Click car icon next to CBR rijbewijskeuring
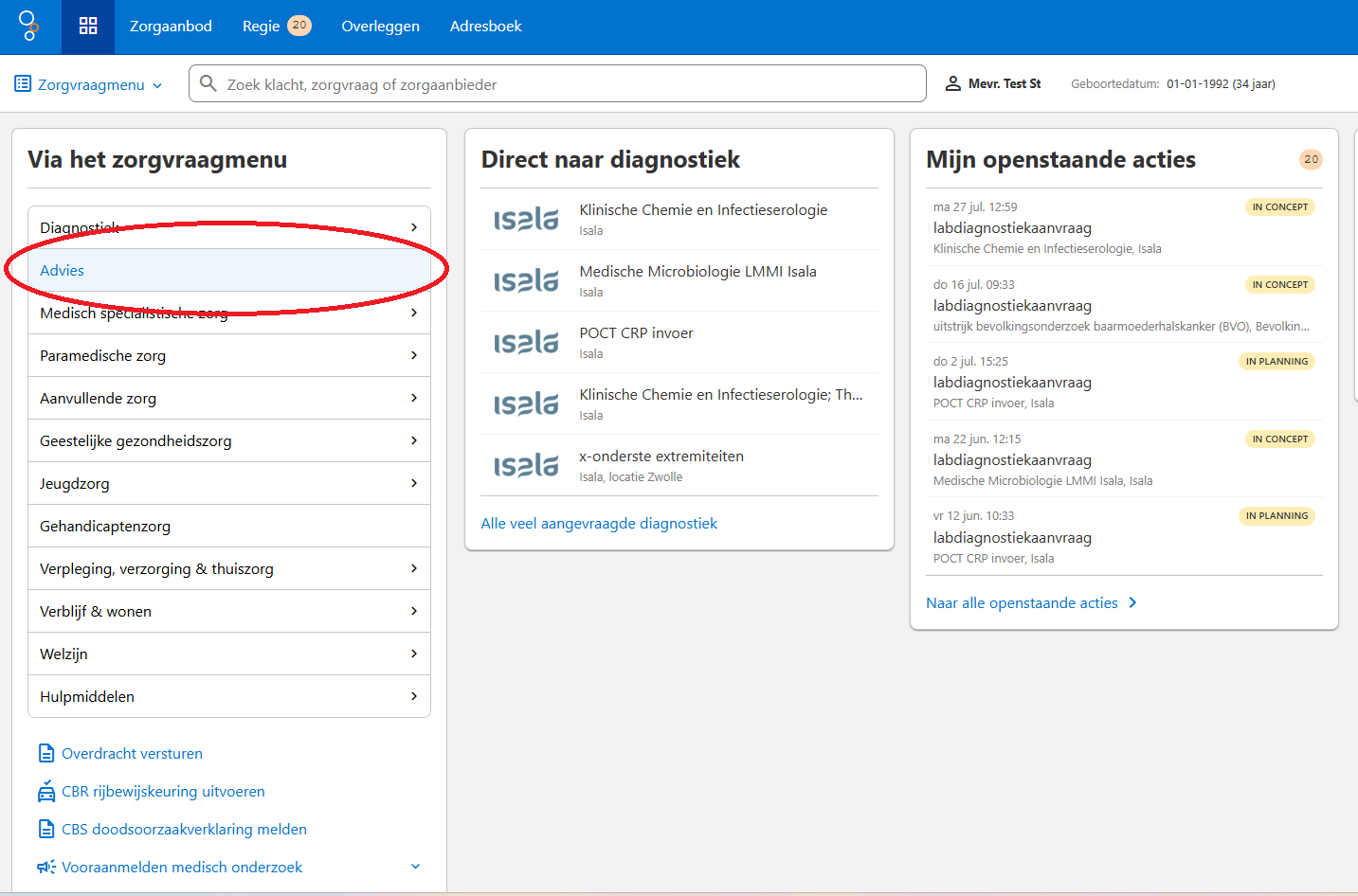1358x896 pixels. (46, 791)
